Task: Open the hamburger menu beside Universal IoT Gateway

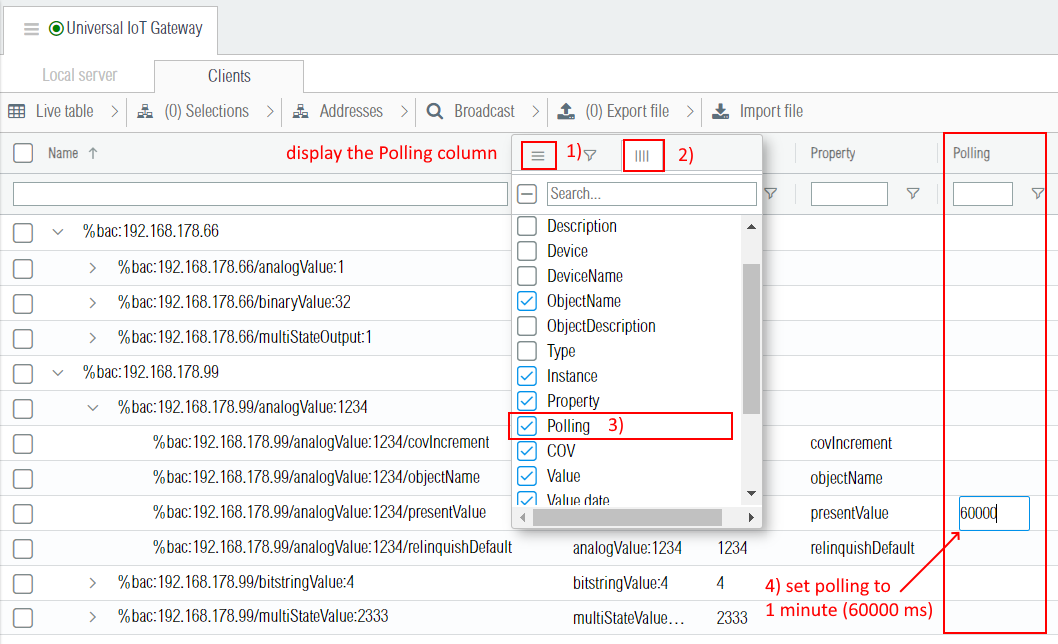Action: (x=31, y=29)
